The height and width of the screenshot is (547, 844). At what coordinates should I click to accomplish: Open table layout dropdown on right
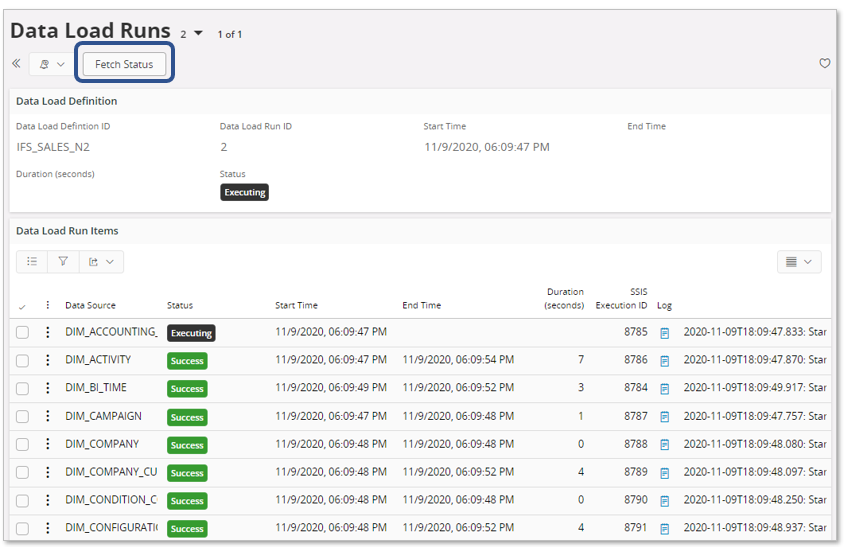[798, 262]
